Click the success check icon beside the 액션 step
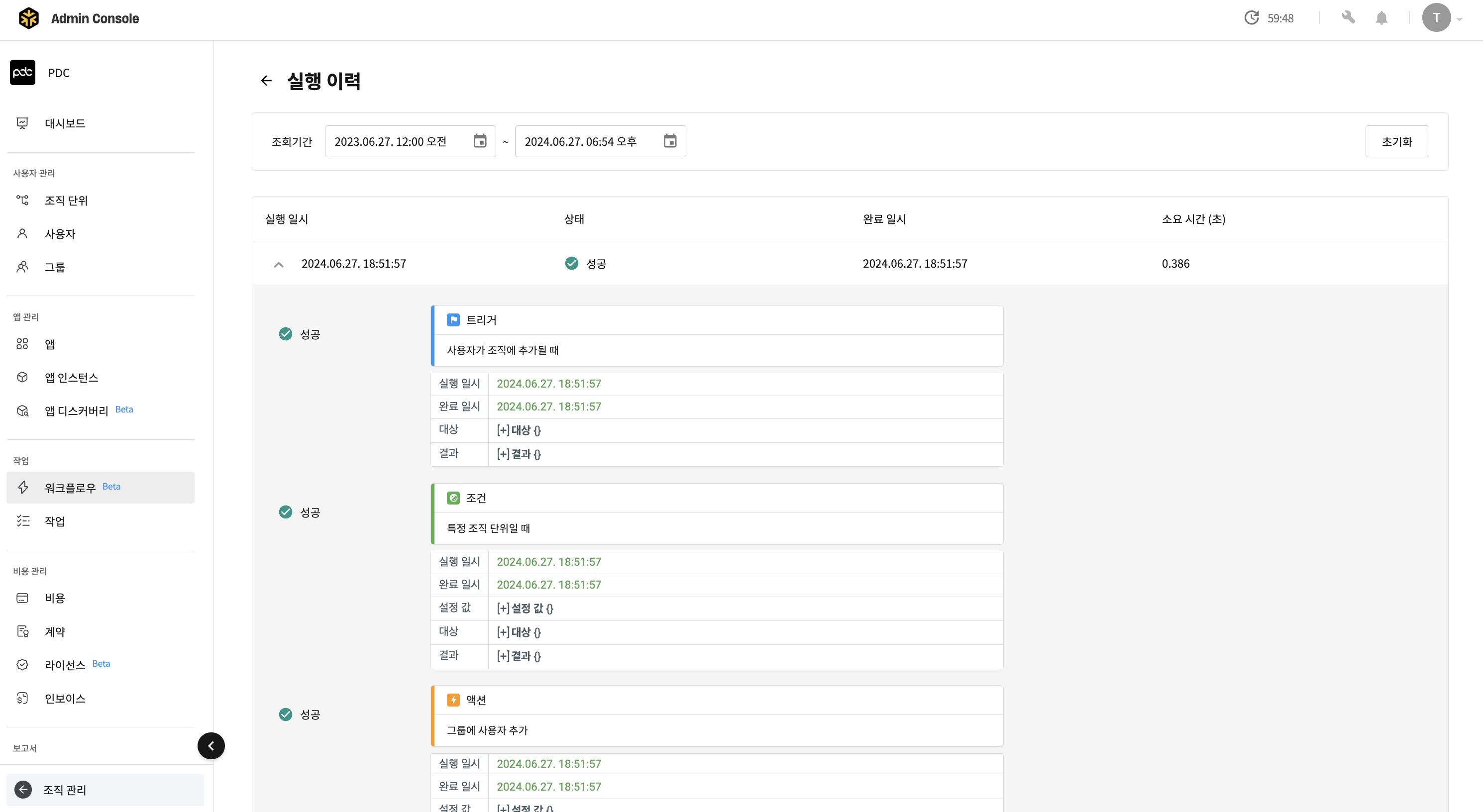This screenshot has width=1483, height=812. [286, 714]
